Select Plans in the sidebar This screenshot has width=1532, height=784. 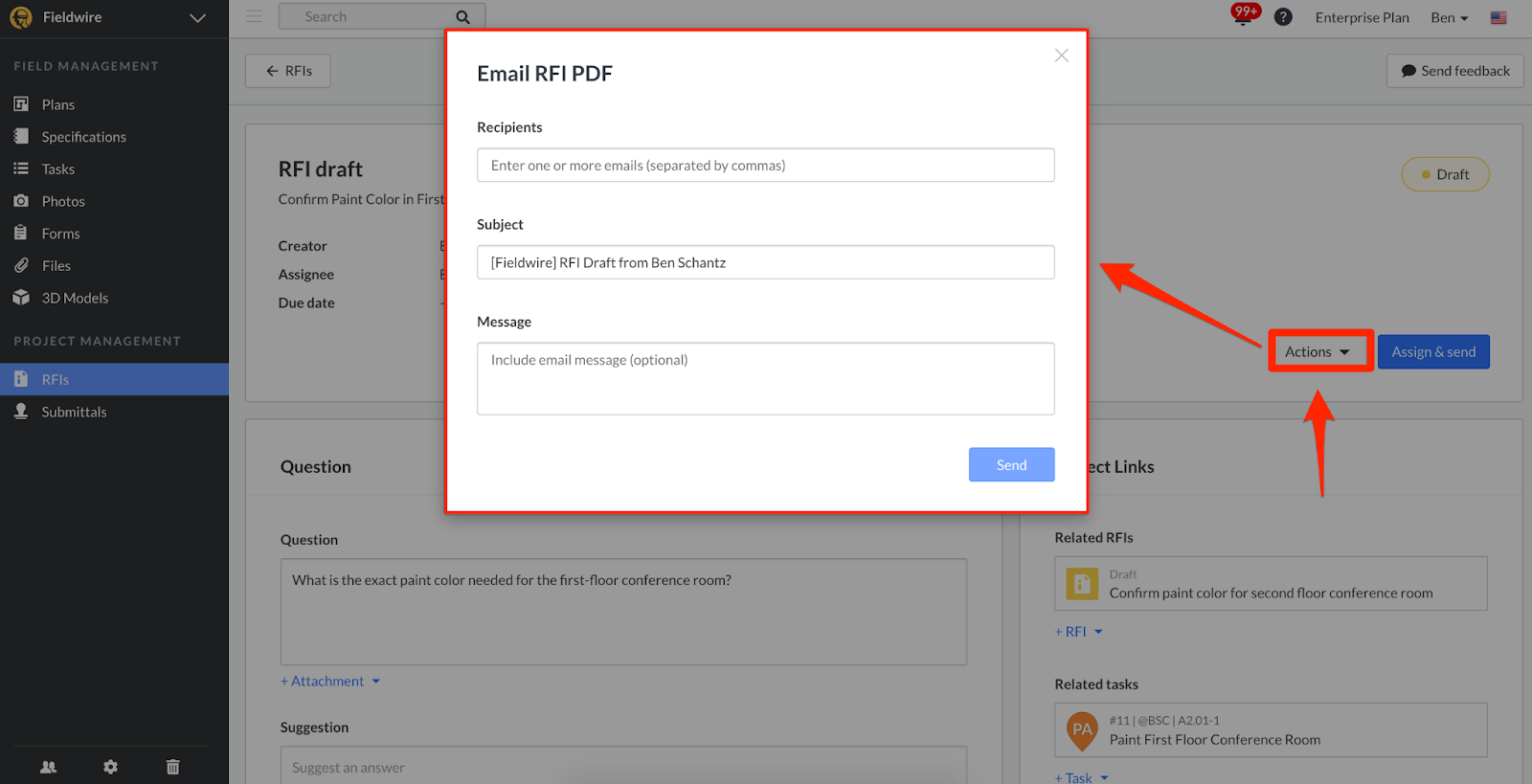click(57, 104)
